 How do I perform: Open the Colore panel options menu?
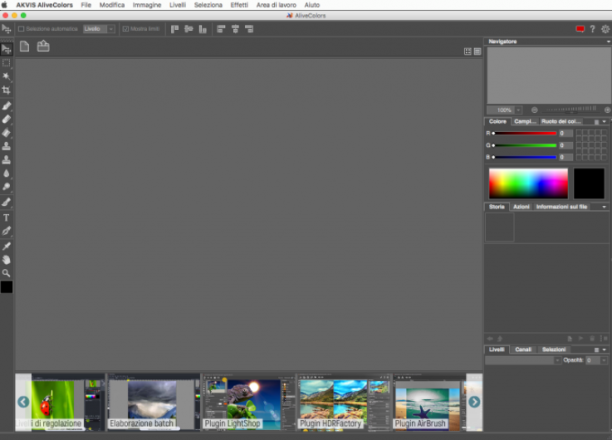[596, 122]
